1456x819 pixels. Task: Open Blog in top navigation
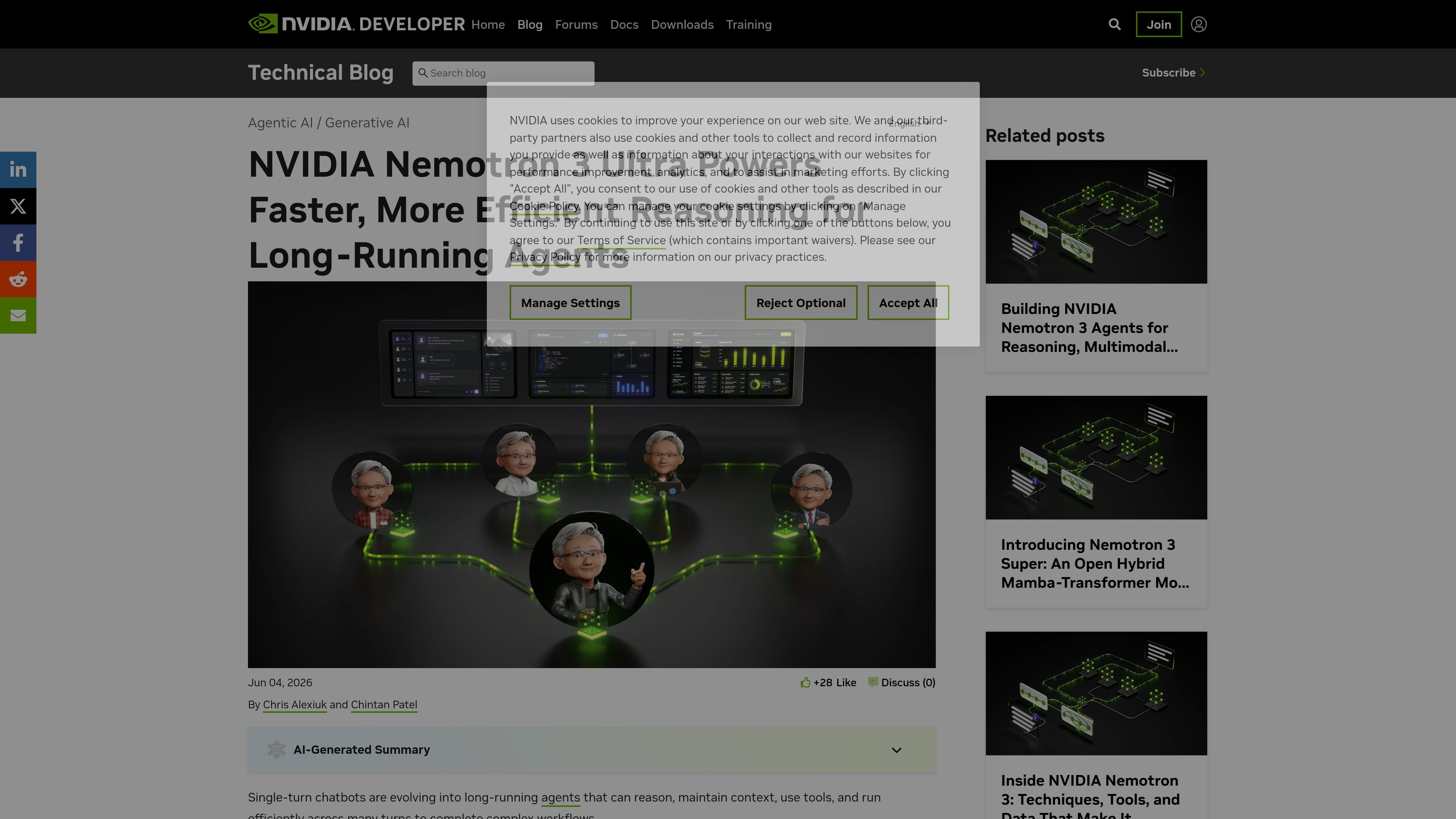click(x=530, y=24)
